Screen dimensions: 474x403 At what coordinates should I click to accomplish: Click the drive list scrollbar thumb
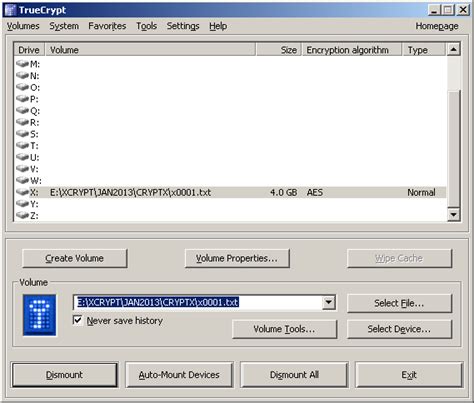pyautogui.click(x=453, y=148)
